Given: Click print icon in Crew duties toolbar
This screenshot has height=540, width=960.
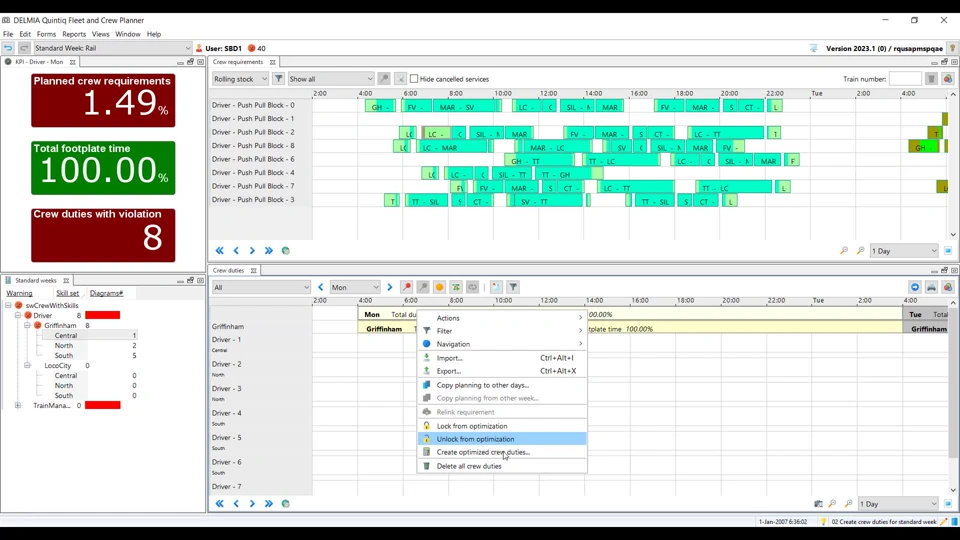Looking at the screenshot, I should tap(931, 287).
